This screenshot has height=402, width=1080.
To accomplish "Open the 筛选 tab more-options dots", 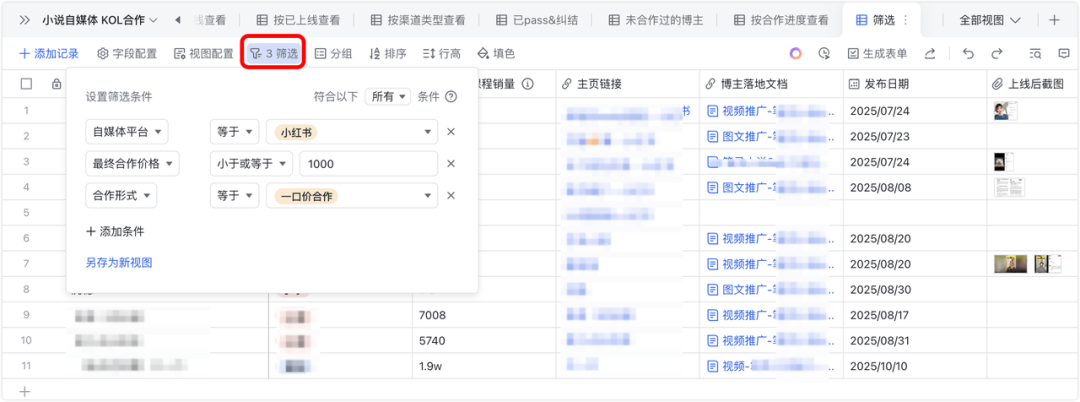I will (x=905, y=20).
